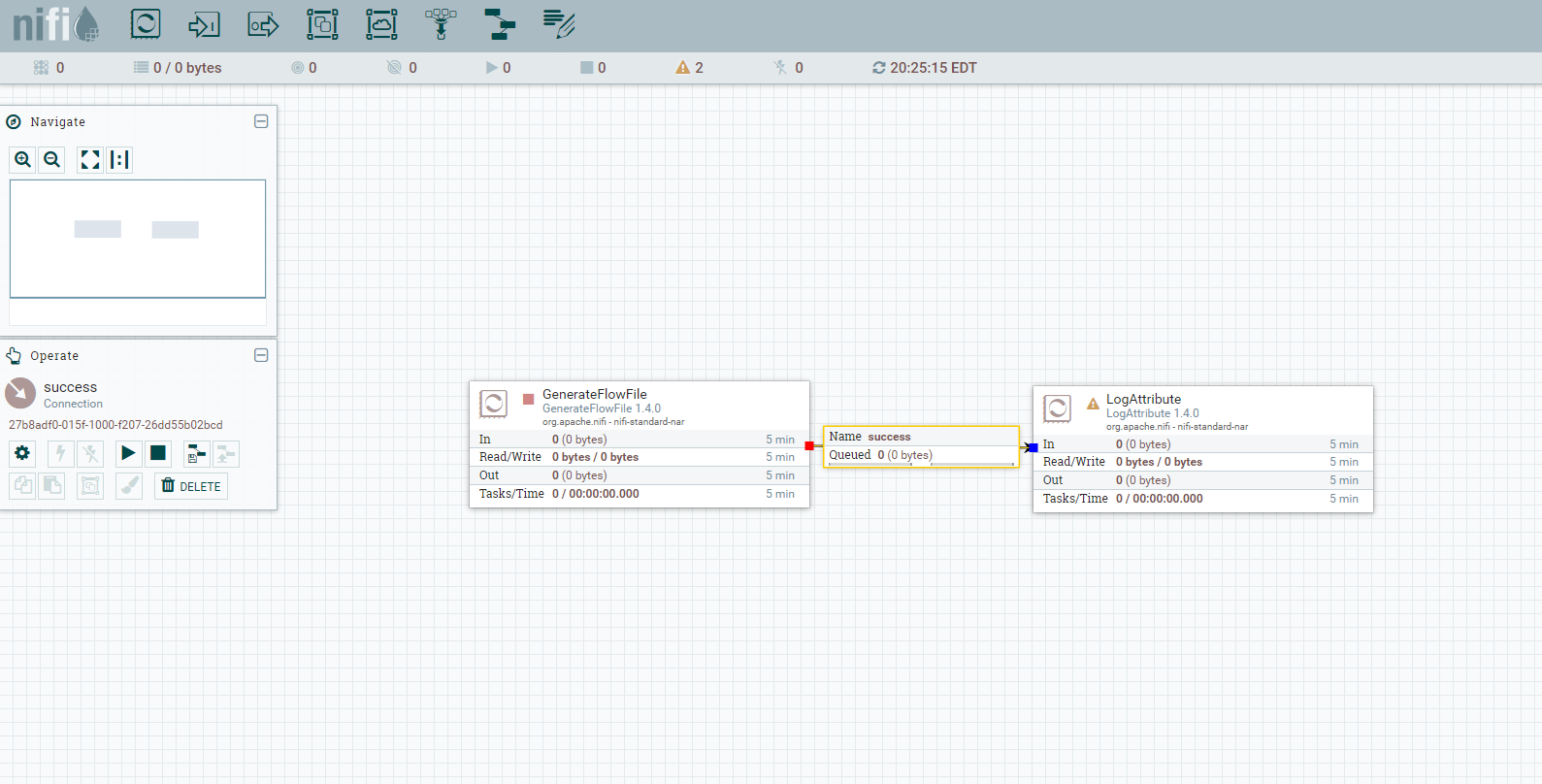The image size is (1542, 784).
Task: Zoom out on the canvas
Action: tap(52, 159)
